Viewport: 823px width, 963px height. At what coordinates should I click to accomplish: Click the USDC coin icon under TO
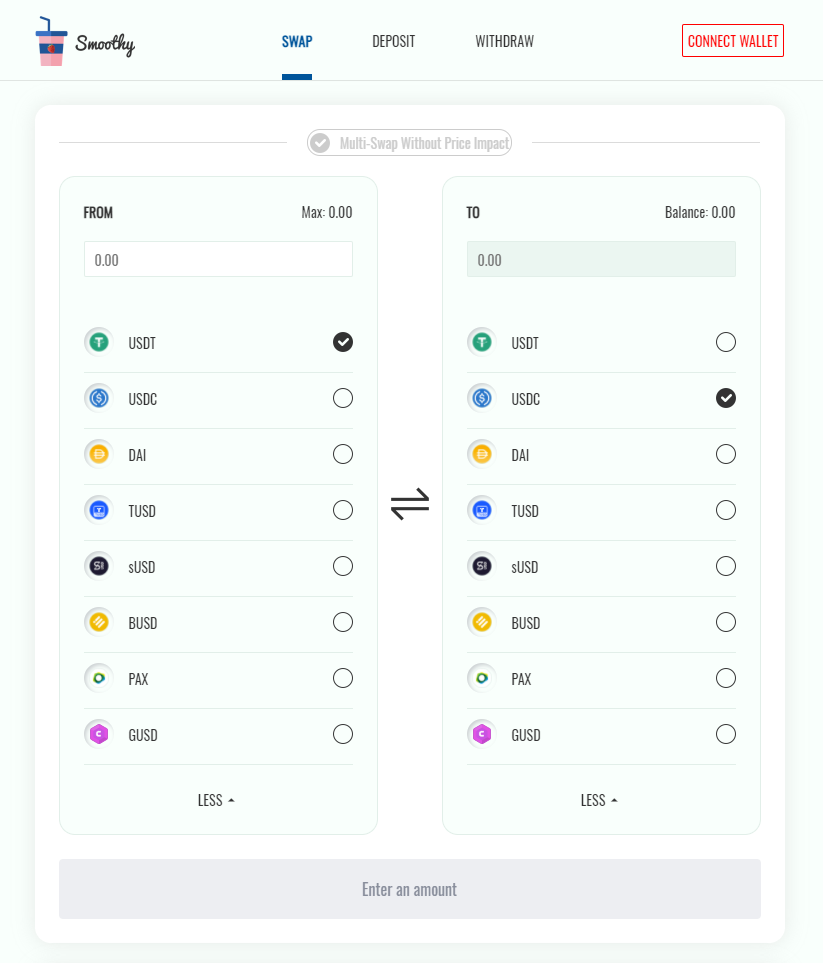click(482, 399)
